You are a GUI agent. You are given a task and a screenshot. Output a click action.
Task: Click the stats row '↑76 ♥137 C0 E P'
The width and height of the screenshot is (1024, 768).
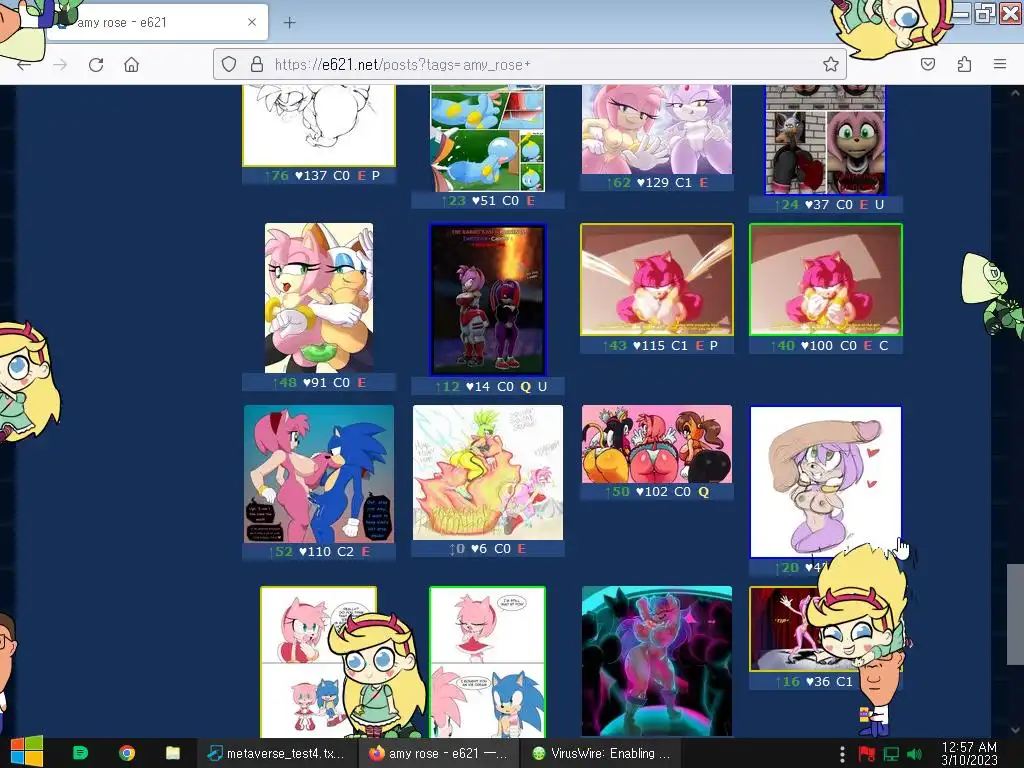[319, 176]
